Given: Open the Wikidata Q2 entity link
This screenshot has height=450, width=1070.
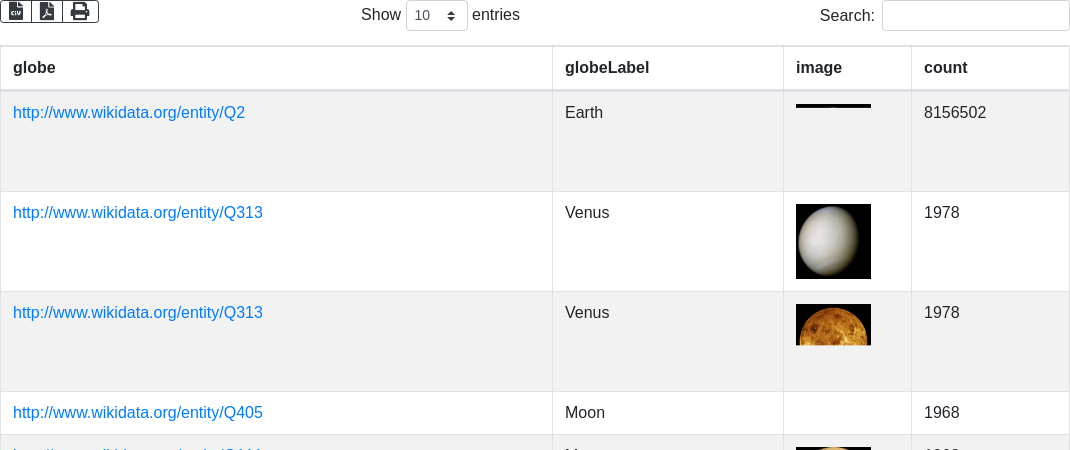Looking at the screenshot, I should [129, 113].
